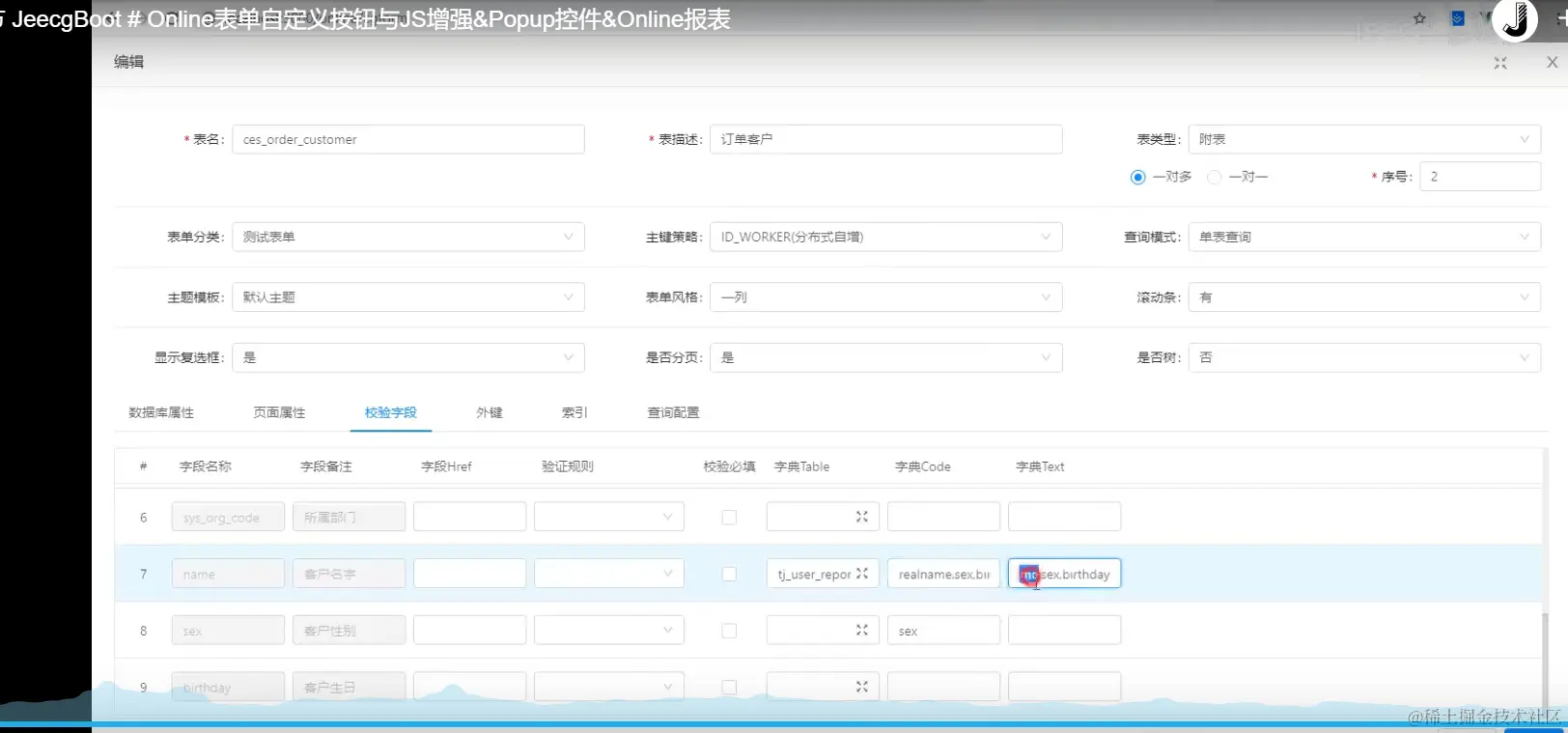Click 字典Code input for sys_org_code row
1568x733 pixels.
click(943, 517)
